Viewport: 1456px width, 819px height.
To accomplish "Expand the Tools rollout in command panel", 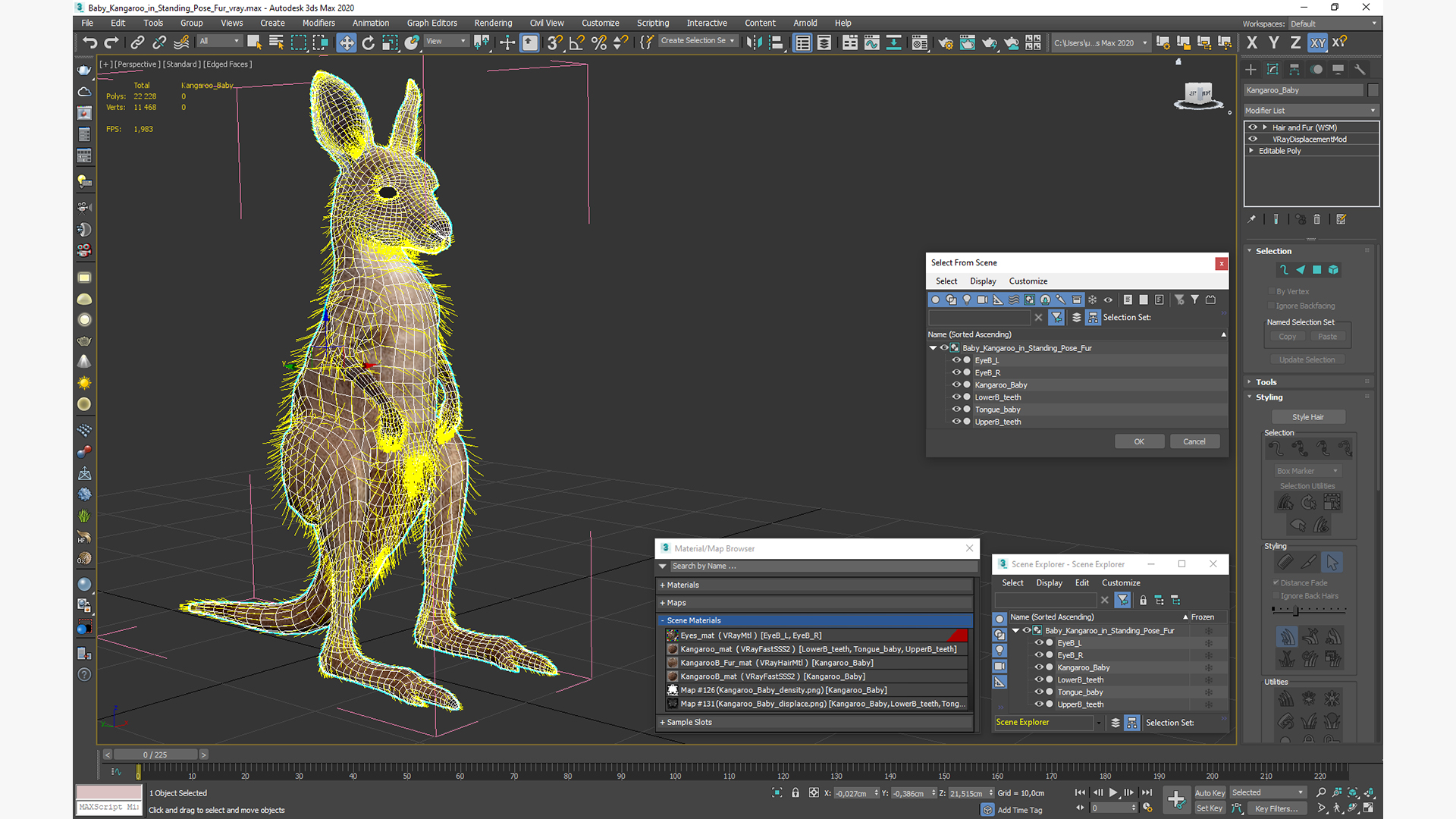I will (x=1266, y=382).
